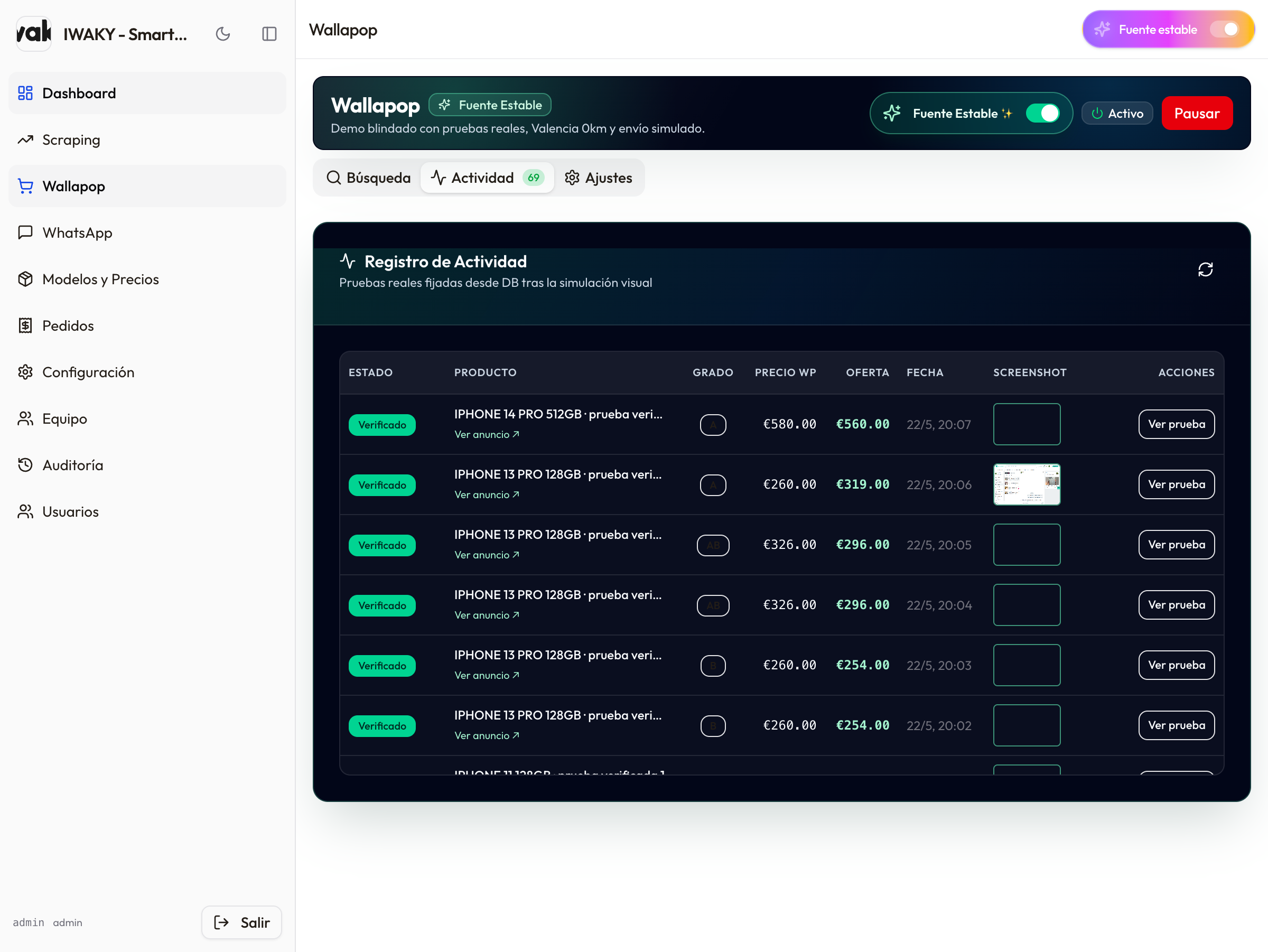The width and height of the screenshot is (1268, 952).
Task: Click the PRECIO WP column header
Action: (785, 372)
